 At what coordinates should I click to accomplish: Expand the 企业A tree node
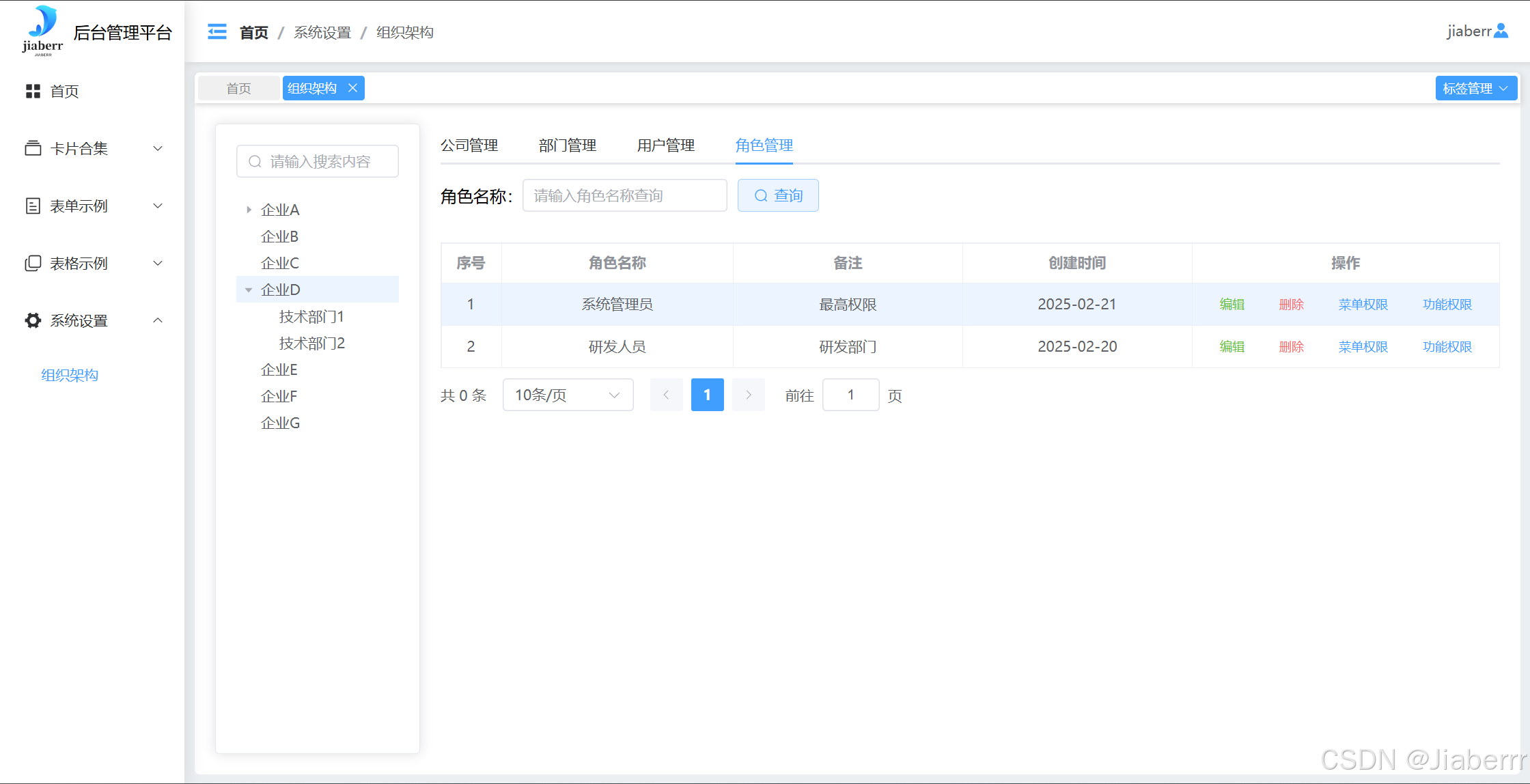point(249,210)
